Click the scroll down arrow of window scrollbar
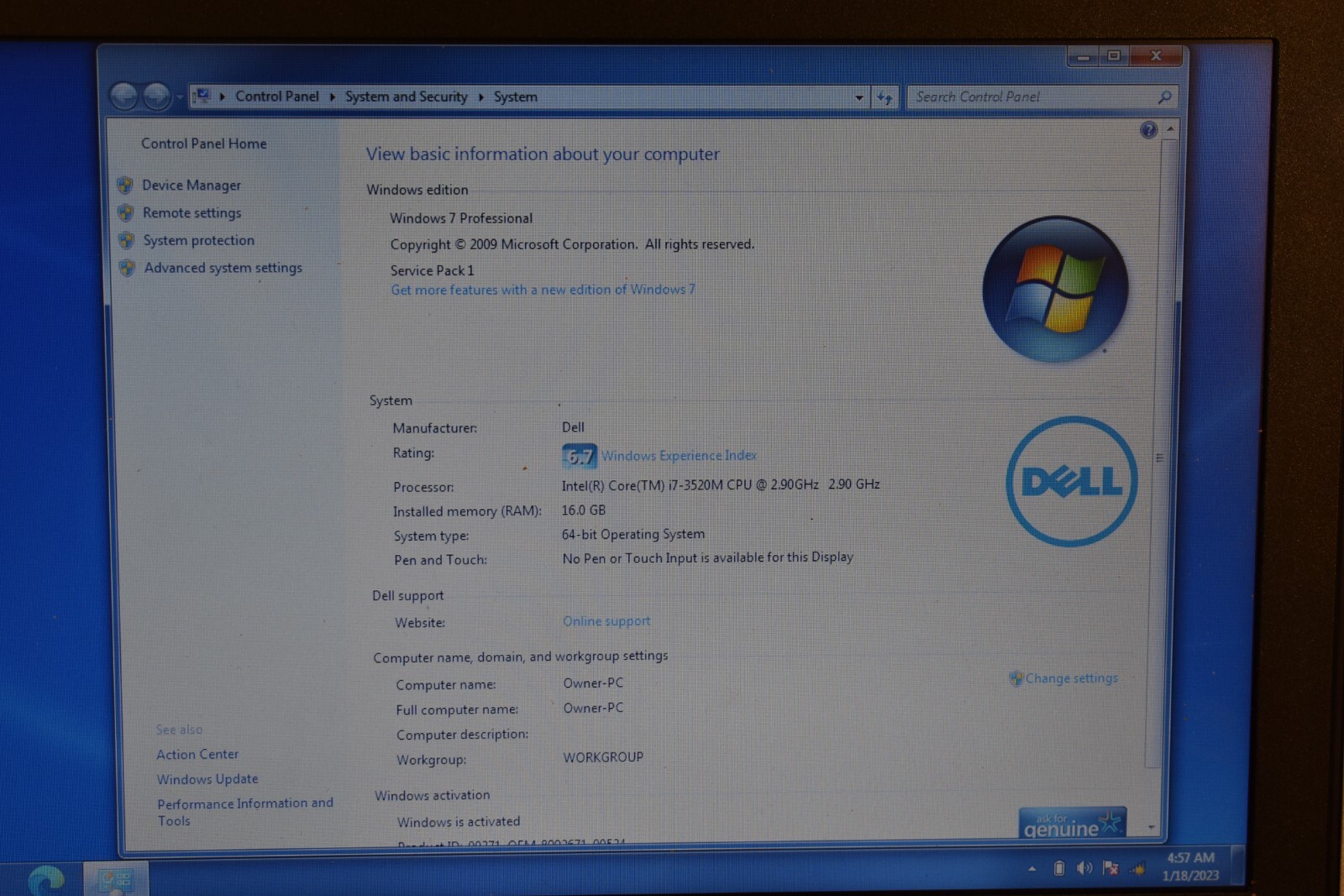 pos(1152,828)
